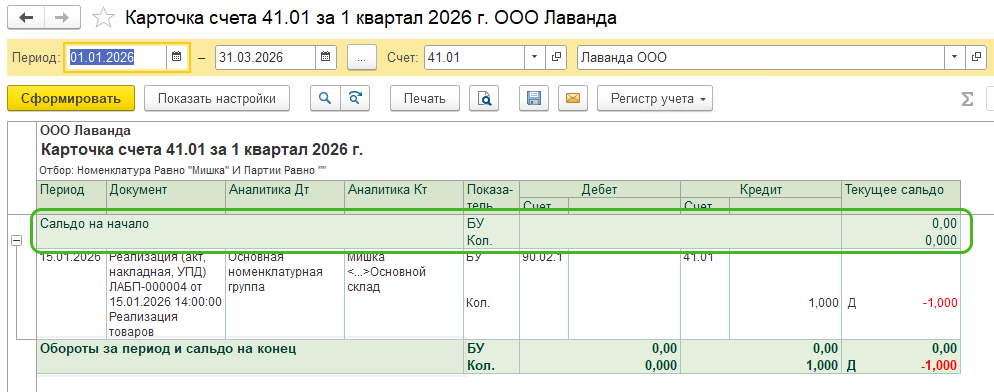Open the Регистр учета dropdown menu
Viewport: 994px width, 392px height.
tap(655, 98)
